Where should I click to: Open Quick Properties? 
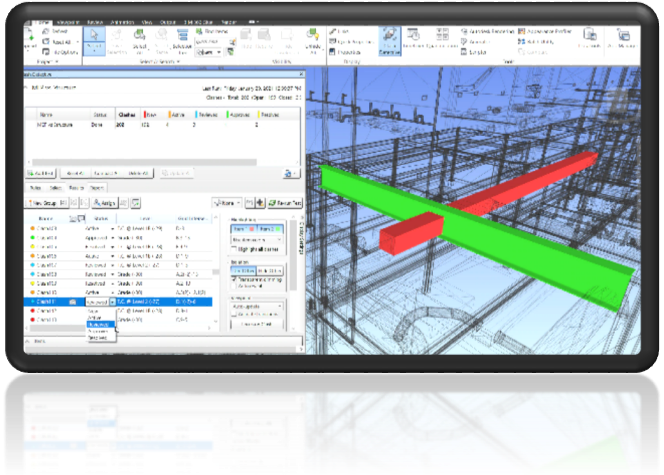[351, 41]
